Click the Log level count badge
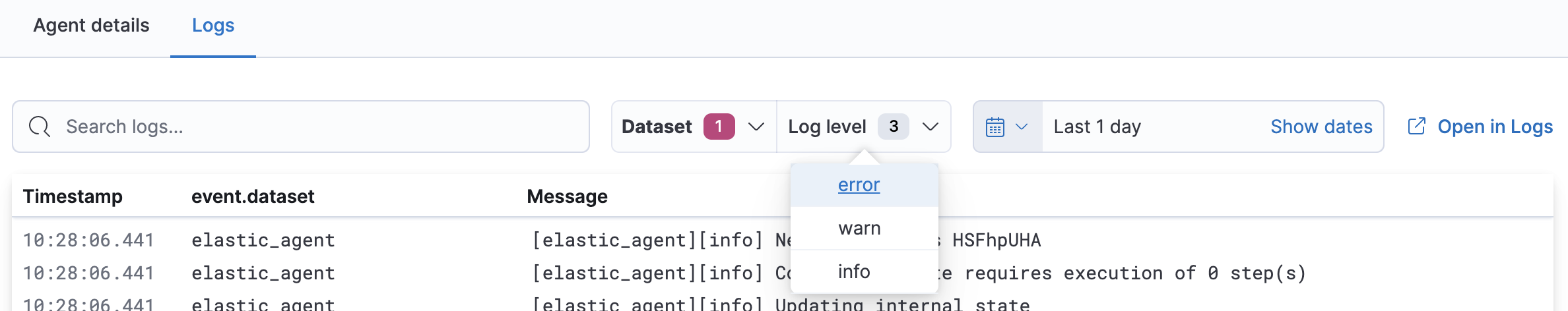Screen dimensions: 1568x311 tap(893, 127)
